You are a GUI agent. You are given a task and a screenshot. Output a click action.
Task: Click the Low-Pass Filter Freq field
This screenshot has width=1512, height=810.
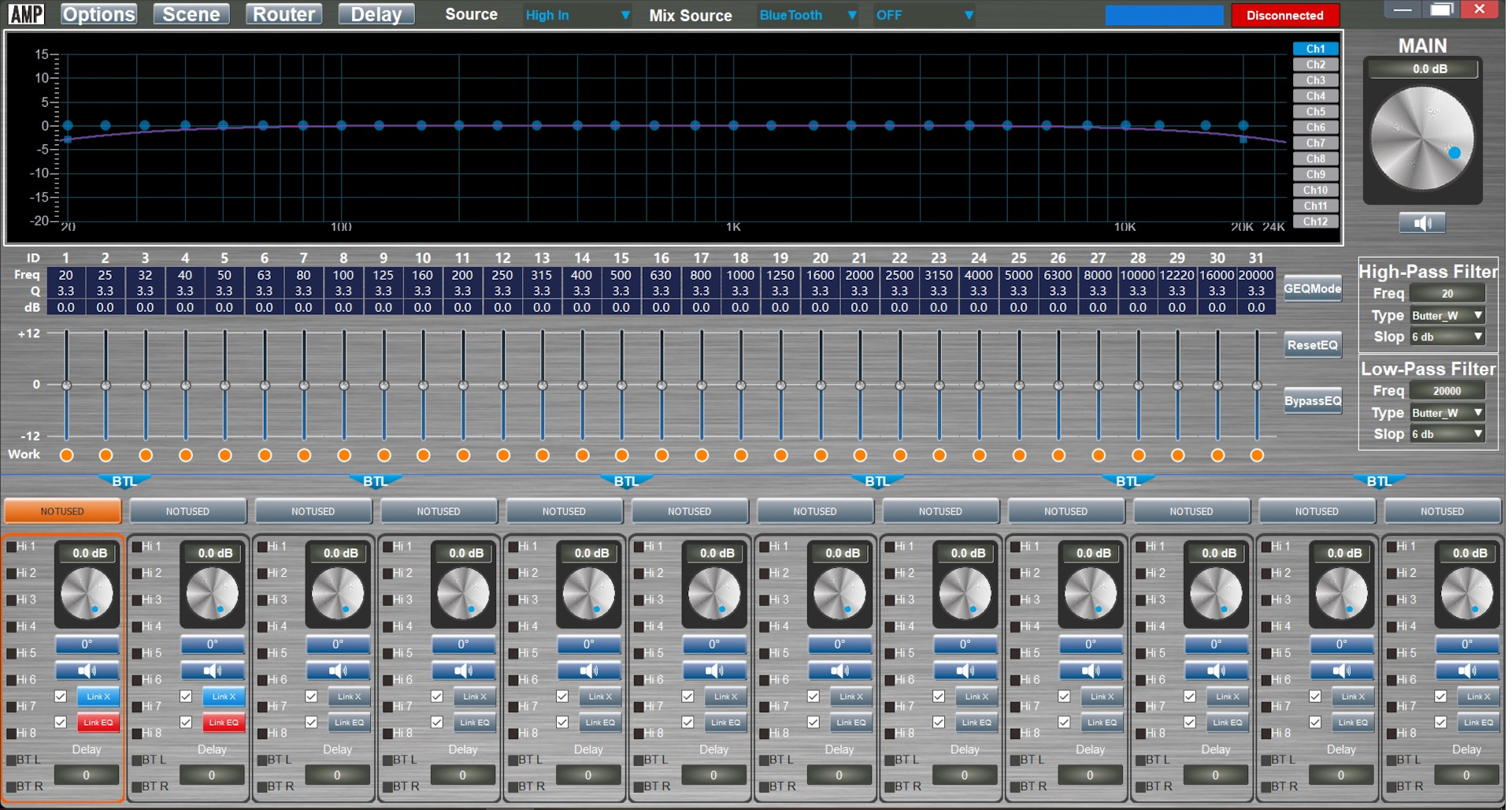(1447, 391)
